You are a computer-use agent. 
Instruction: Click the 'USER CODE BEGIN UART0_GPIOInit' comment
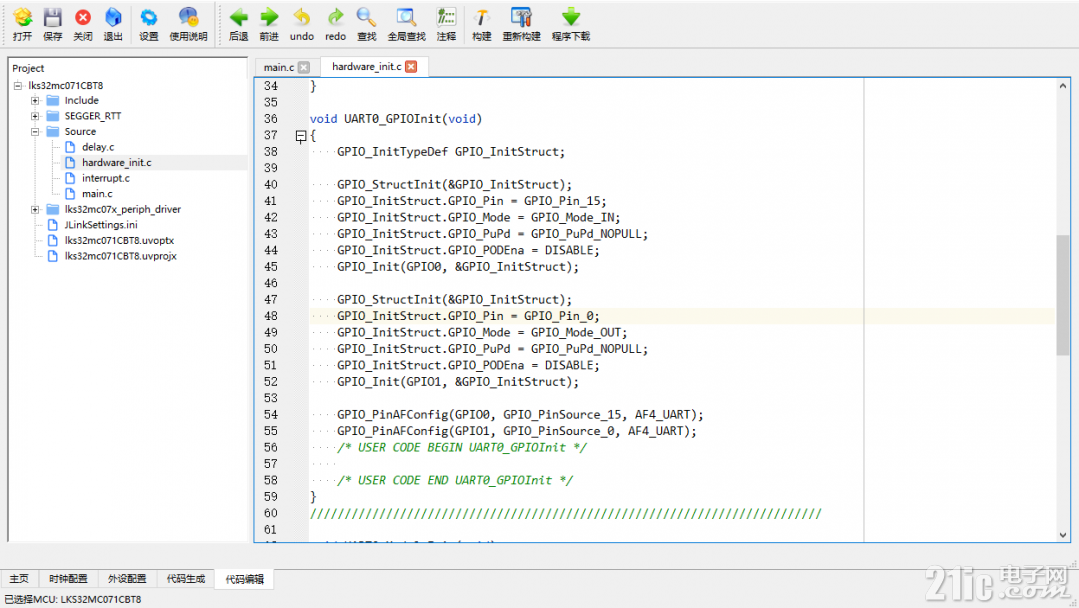click(x=462, y=448)
